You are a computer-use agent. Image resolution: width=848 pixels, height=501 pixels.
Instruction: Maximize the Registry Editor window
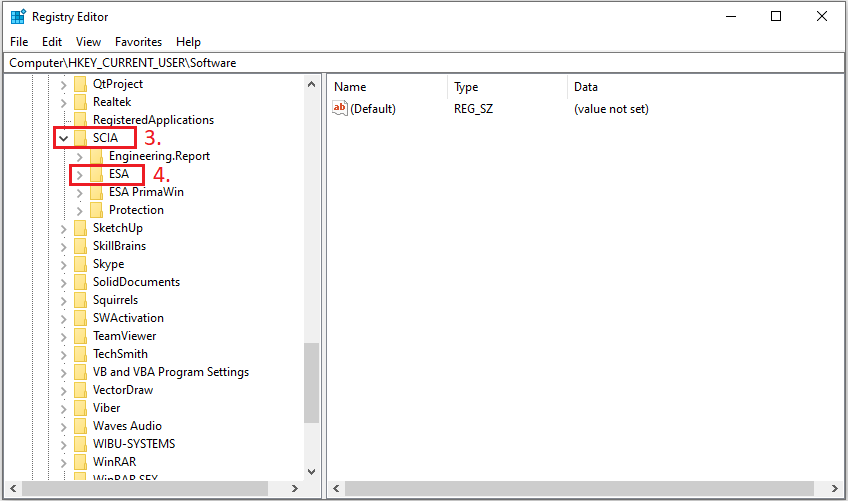pyautogui.click(x=776, y=16)
